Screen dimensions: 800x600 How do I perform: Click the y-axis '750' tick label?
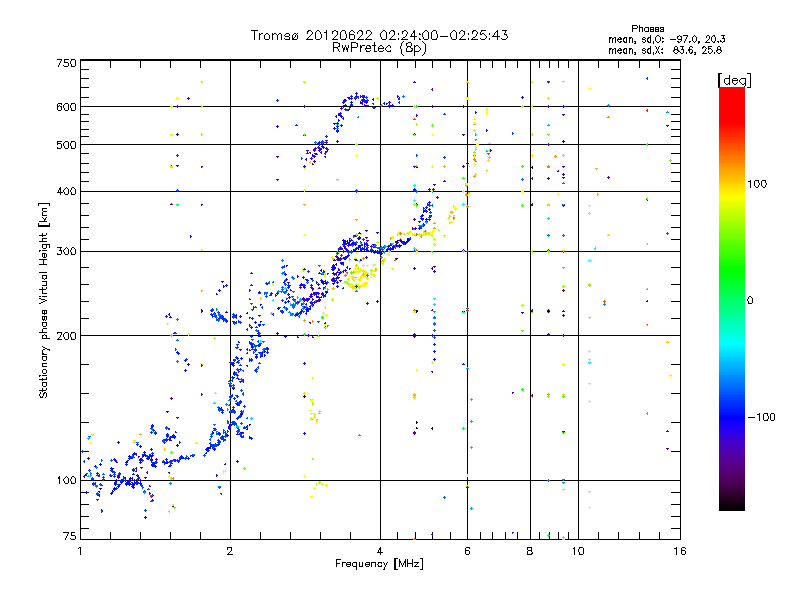click(x=66, y=63)
